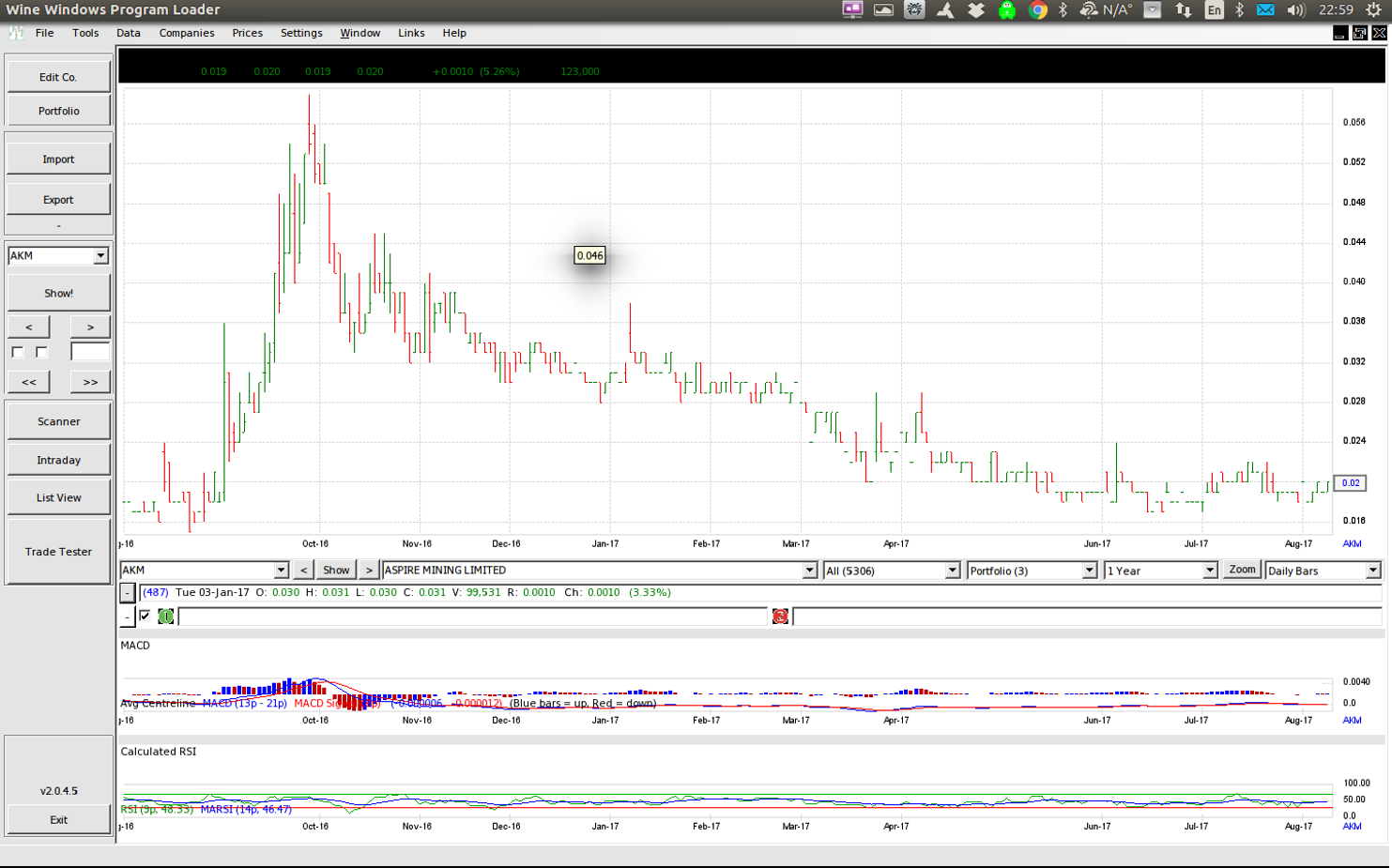
Task: Click the Bluetooth icon in the tray
Action: tap(1062, 9)
